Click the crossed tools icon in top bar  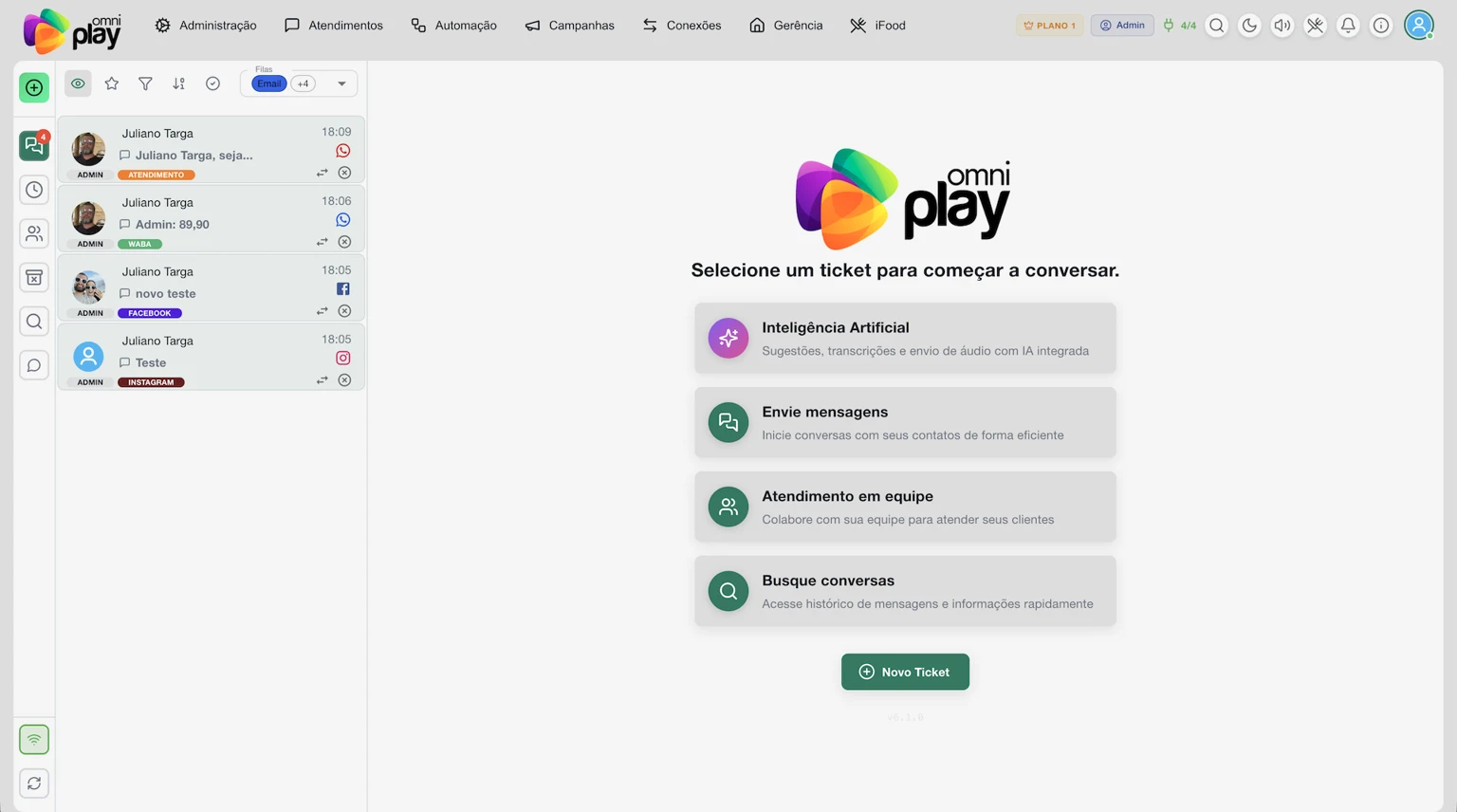coord(1315,26)
